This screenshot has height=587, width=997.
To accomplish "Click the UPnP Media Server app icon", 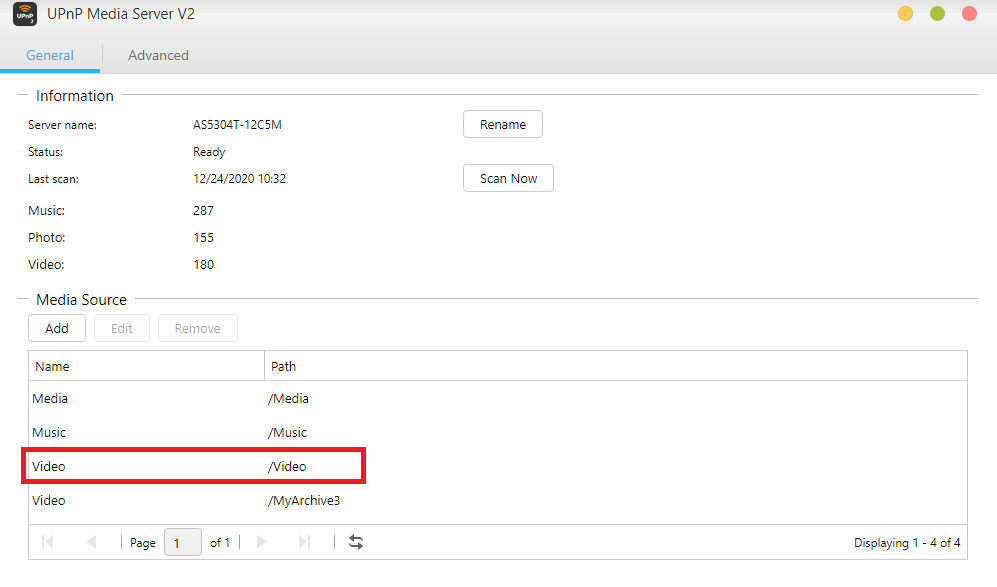I will [x=24, y=14].
